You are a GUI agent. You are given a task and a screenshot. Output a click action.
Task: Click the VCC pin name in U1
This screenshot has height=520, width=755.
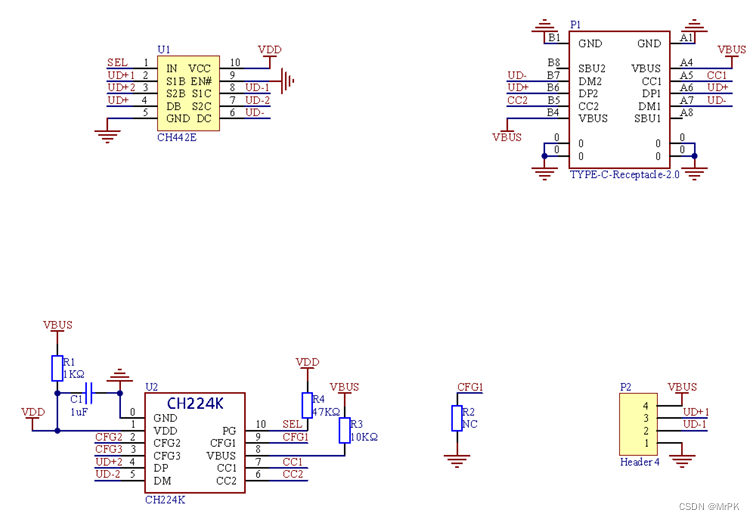pos(199,68)
